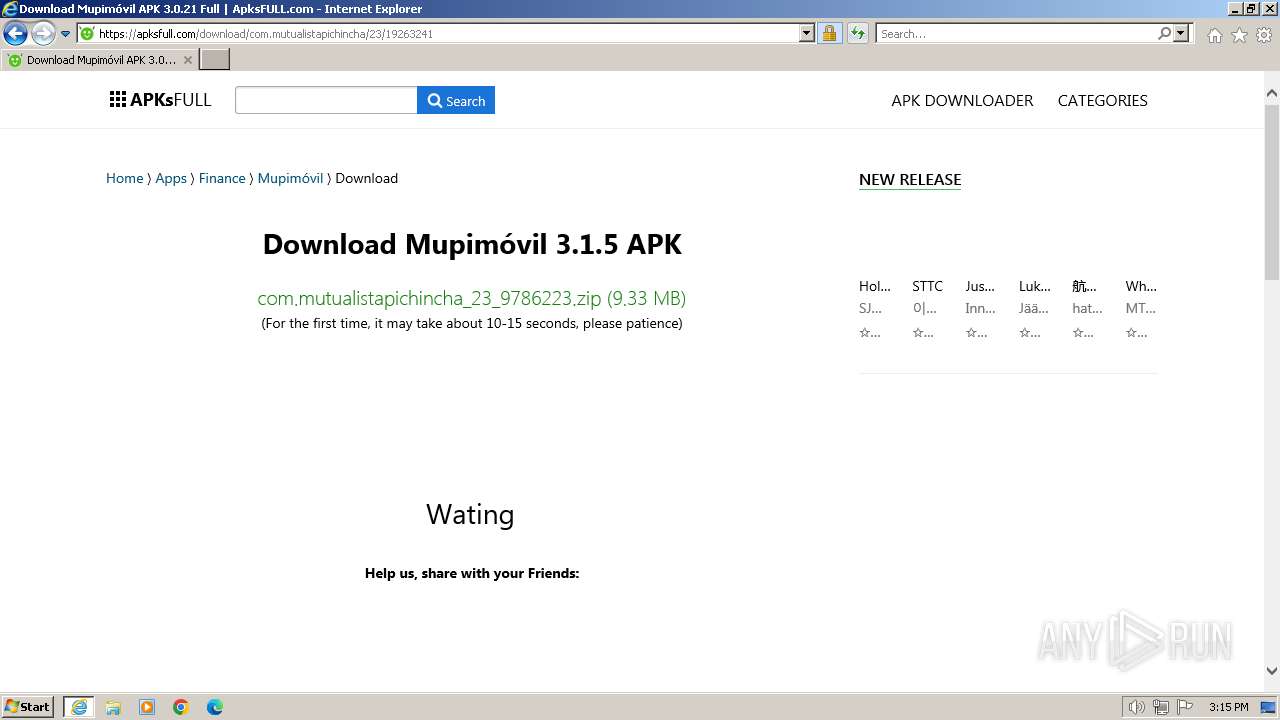Image resolution: width=1280 pixels, height=720 pixels.
Task: Expand the address bar autocomplete dropdown
Action: (x=807, y=33)
